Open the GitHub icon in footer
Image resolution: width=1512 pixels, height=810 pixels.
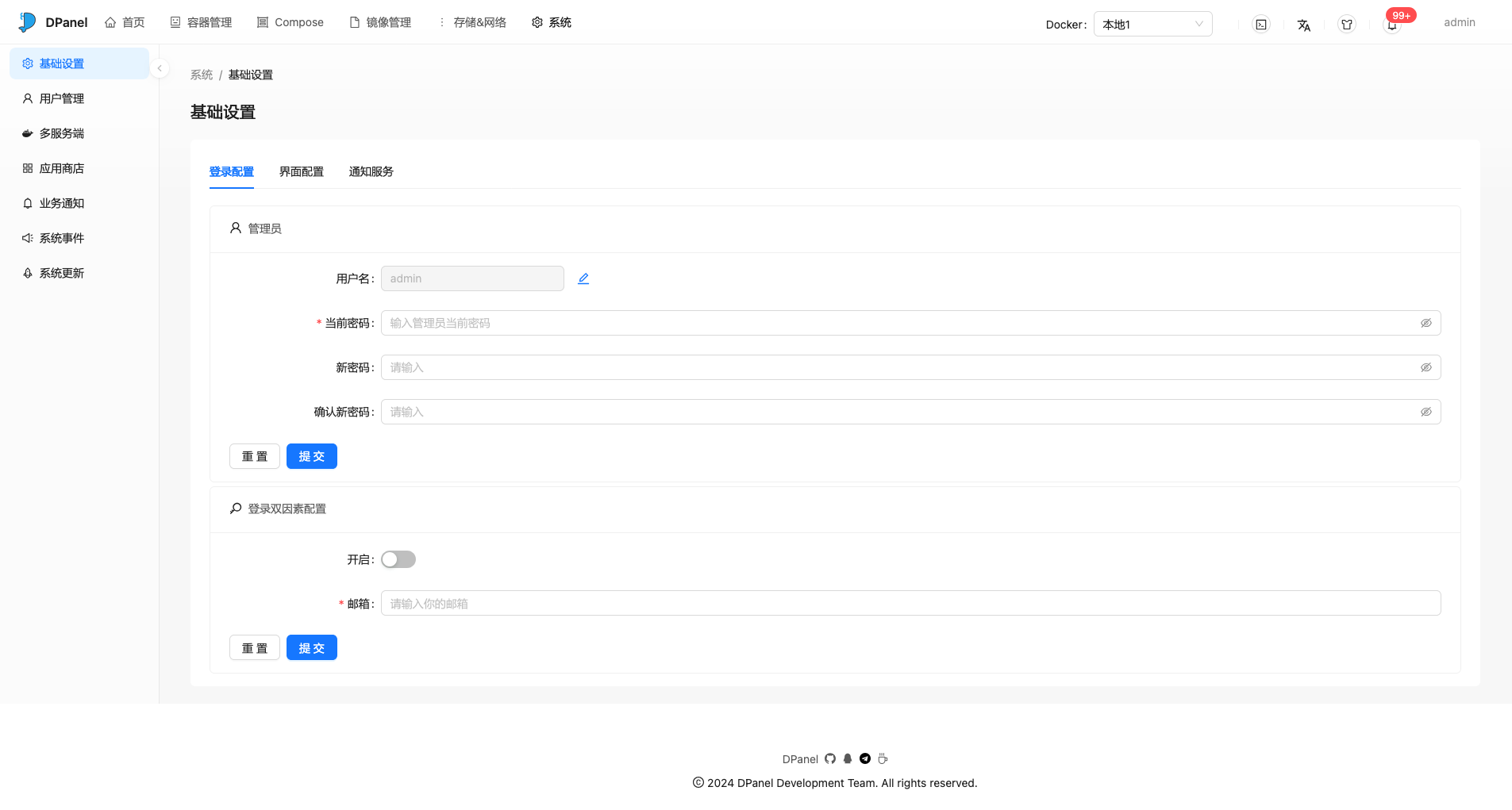coord(830,758)
